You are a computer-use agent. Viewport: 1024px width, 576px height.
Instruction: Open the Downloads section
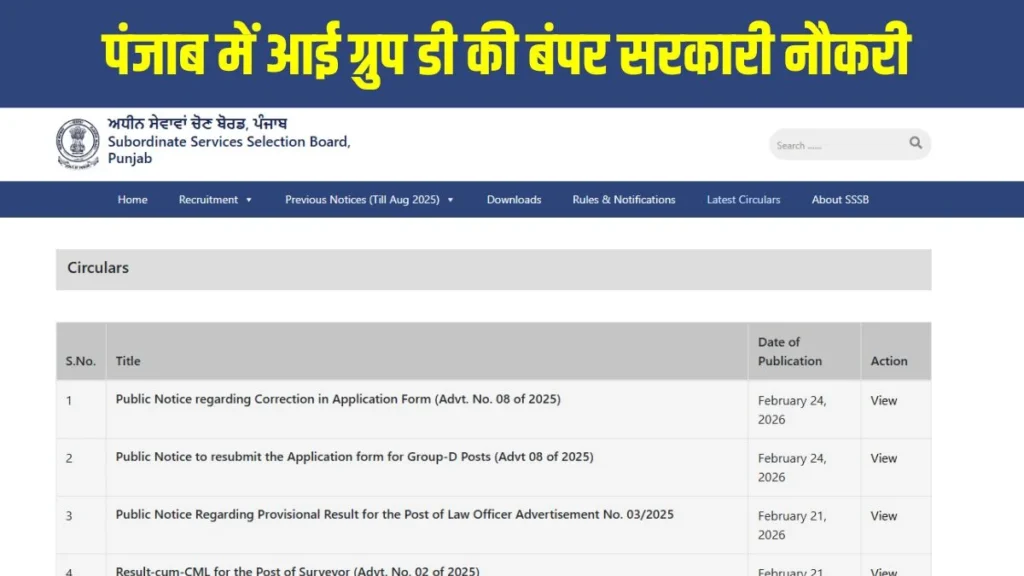tap(513, 200)
